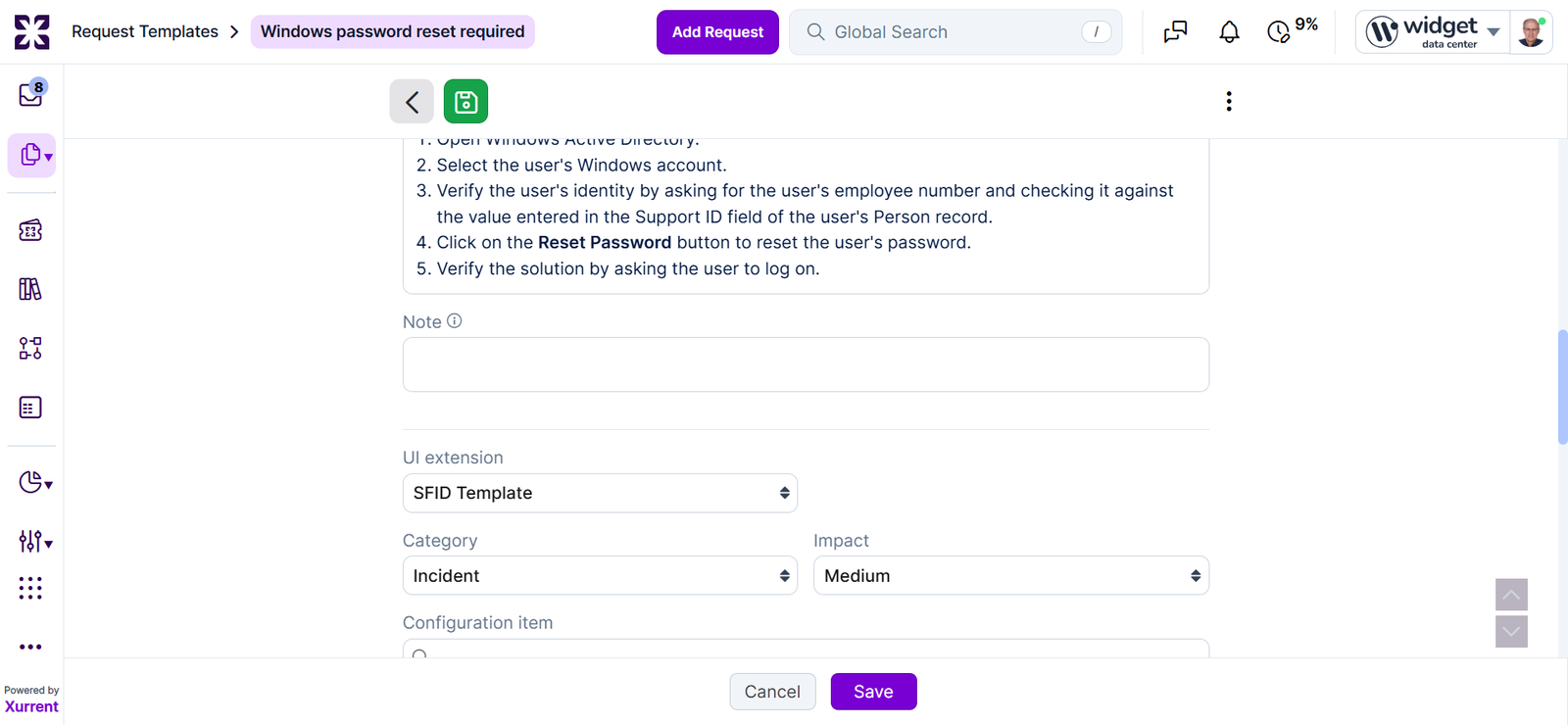The width and height of the screenshot is (1568, 725).
Task: Open the Impact Medium dropdown
Action: pyautogui.click(x=1011, y=576)
